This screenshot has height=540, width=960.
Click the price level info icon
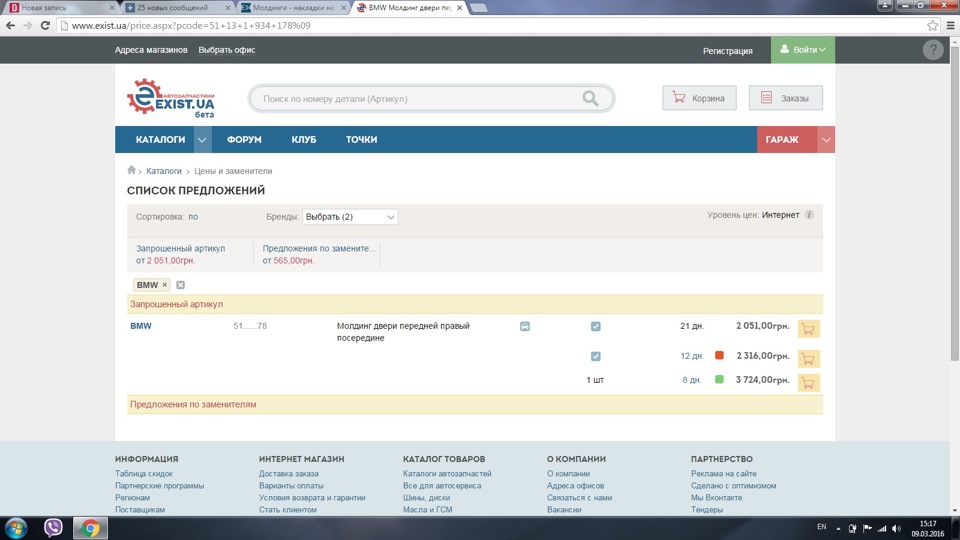809,215
